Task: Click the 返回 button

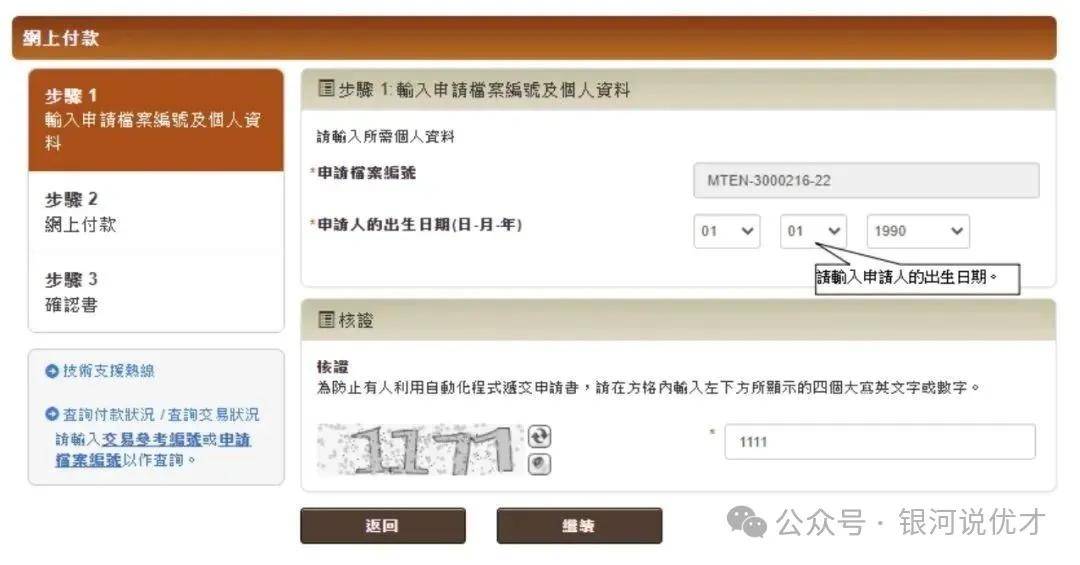Action: pos(383,526)
